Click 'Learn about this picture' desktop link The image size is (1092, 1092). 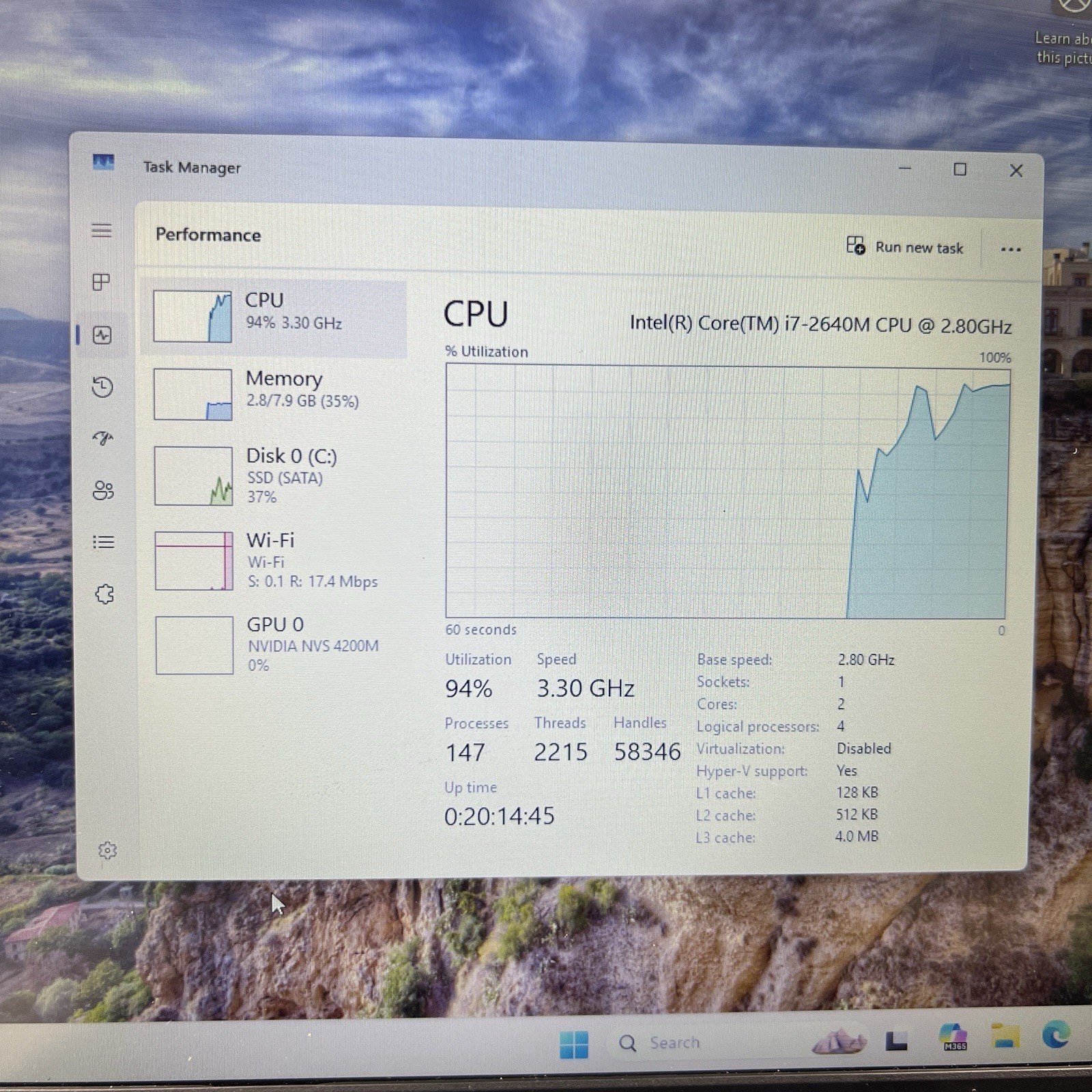(x=1063, y=48)
